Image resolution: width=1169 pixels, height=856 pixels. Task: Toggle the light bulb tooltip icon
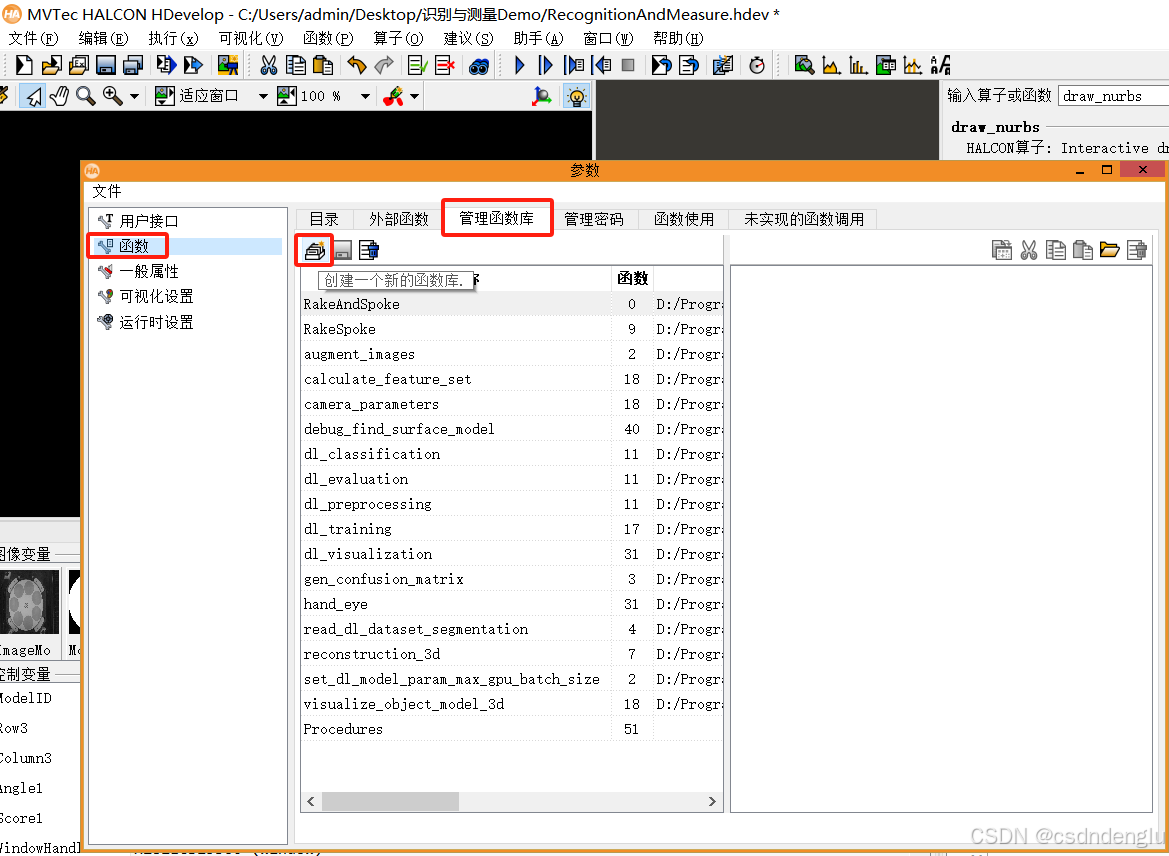tap(576, 95)
